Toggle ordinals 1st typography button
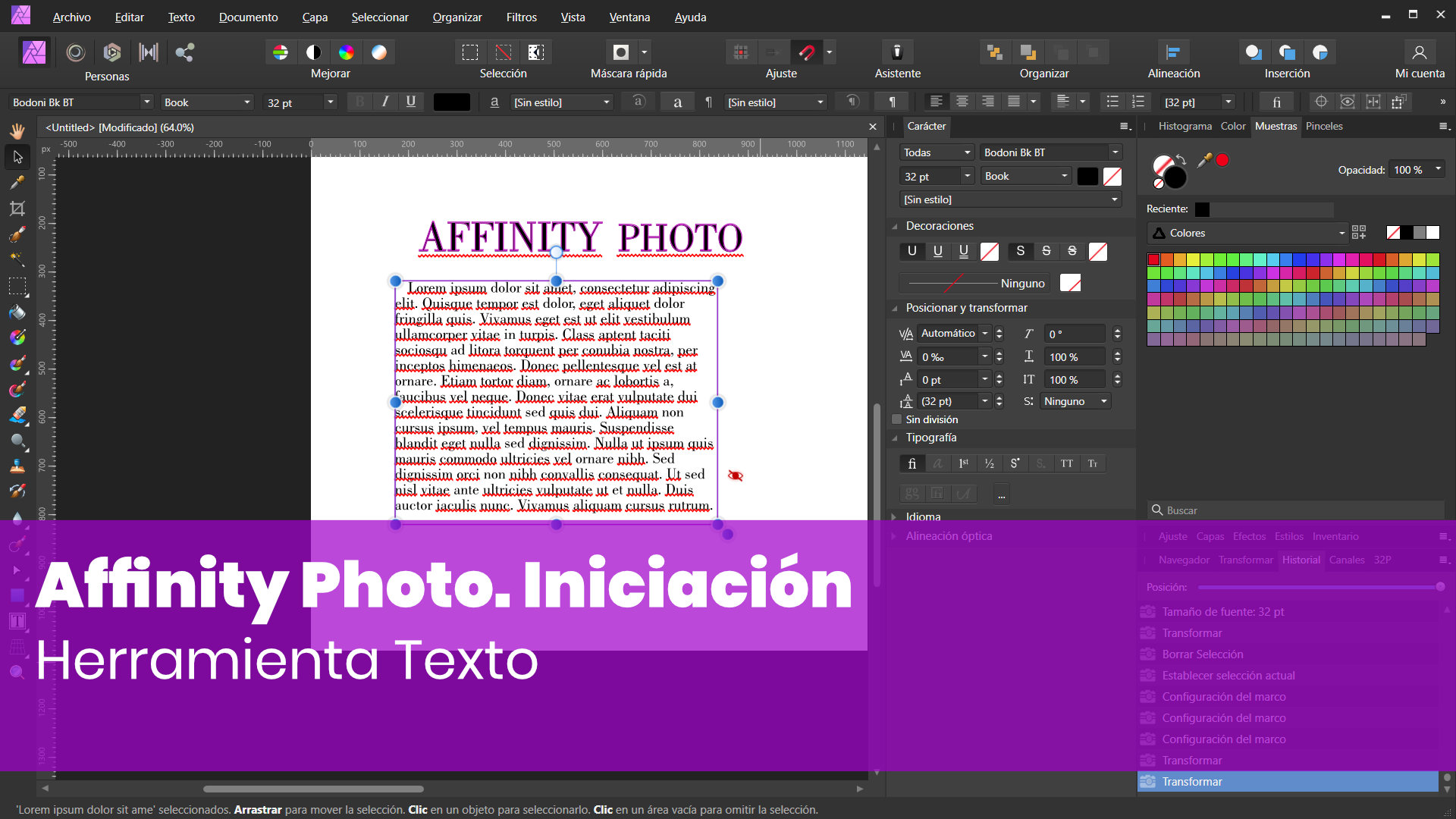This screenshot has width=1456, height=819. coord(964,463)
